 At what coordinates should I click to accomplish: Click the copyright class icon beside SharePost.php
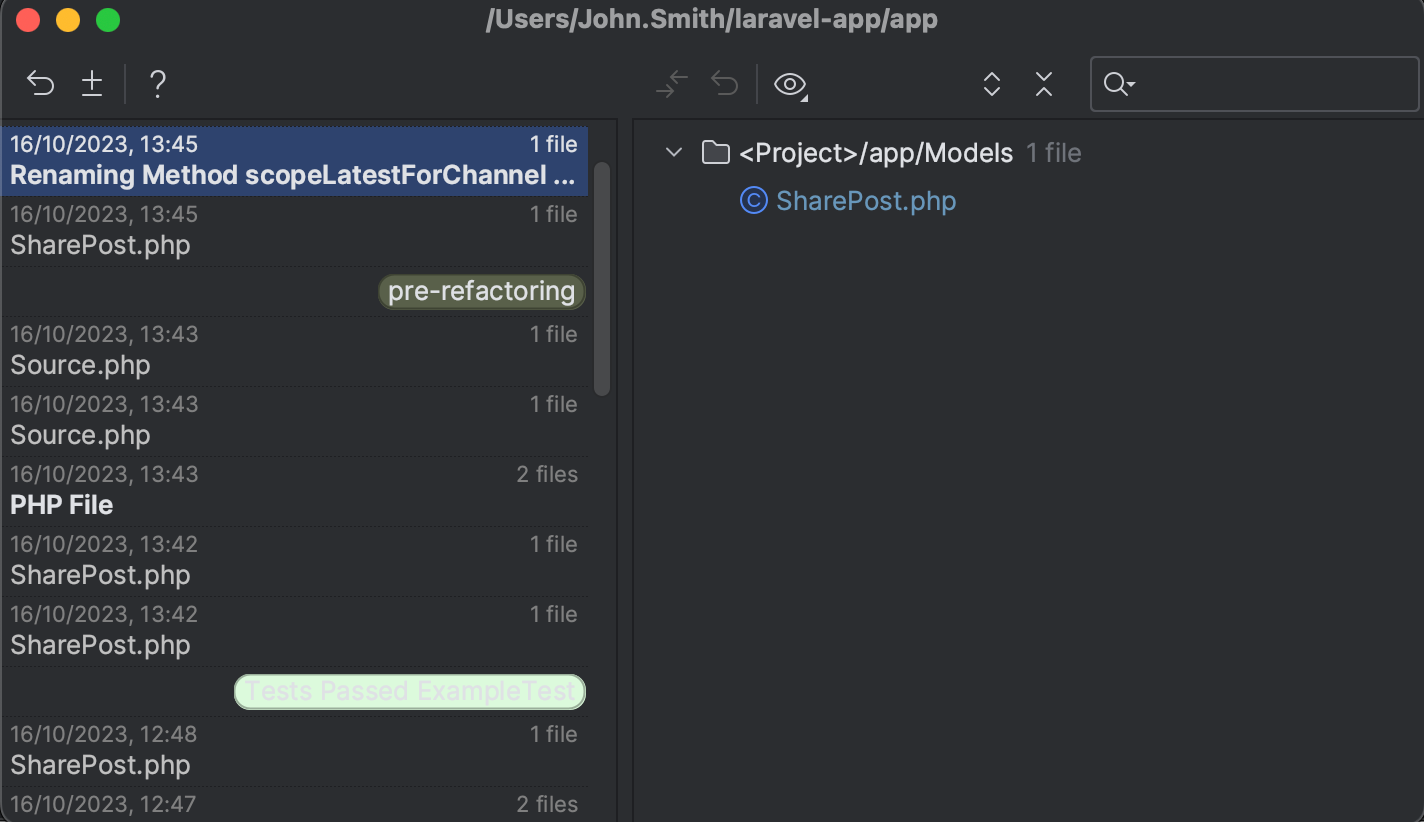coord(753,201)
